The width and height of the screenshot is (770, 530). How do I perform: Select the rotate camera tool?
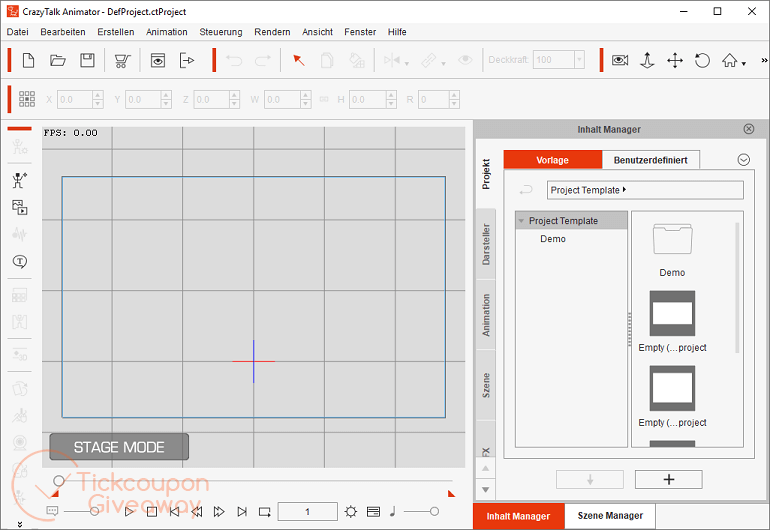coord(702,60)
